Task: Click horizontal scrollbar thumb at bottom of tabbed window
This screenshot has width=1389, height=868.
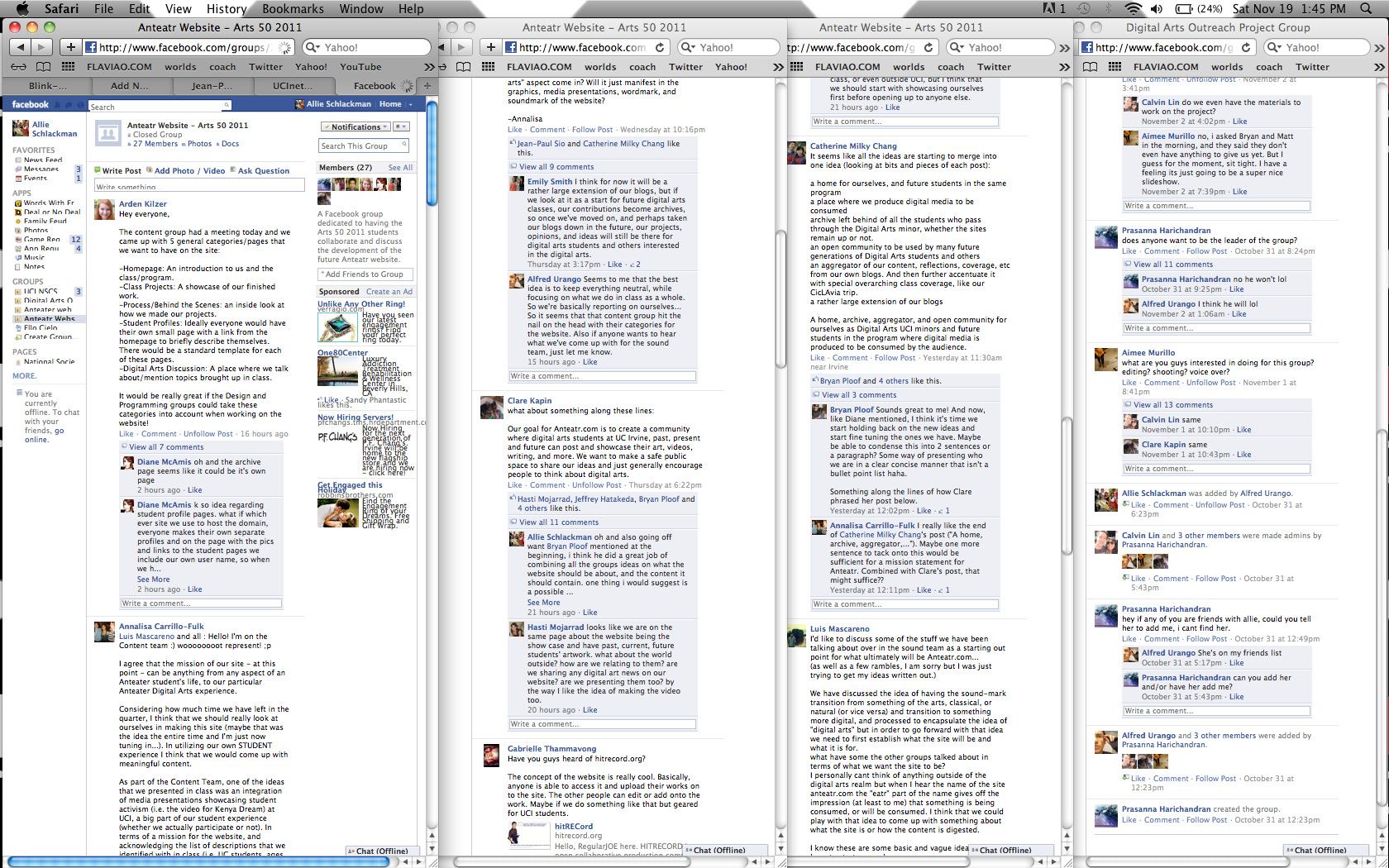Action: point(198,861)
